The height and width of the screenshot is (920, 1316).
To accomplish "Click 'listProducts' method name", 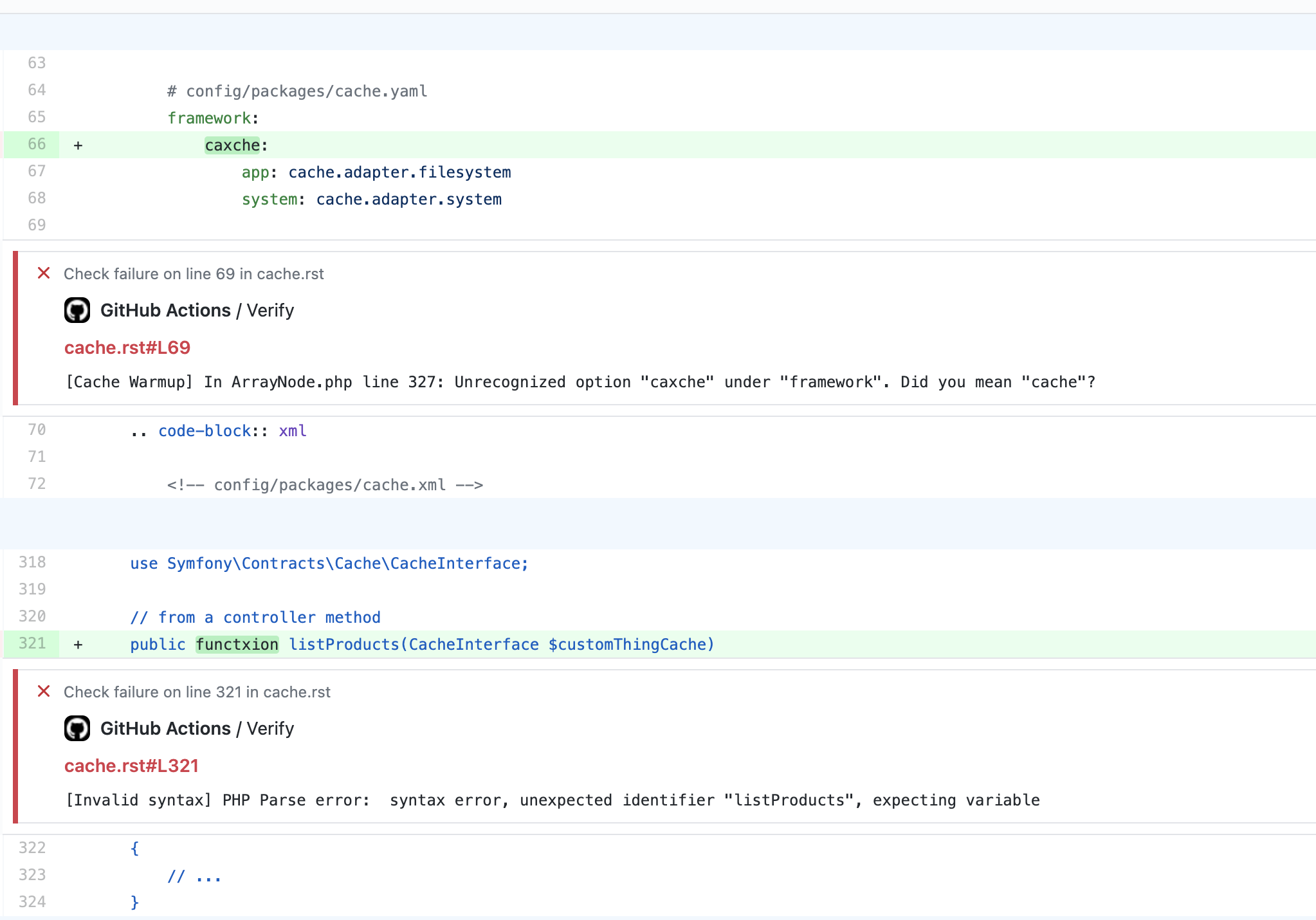I will [x=344, y=645].
